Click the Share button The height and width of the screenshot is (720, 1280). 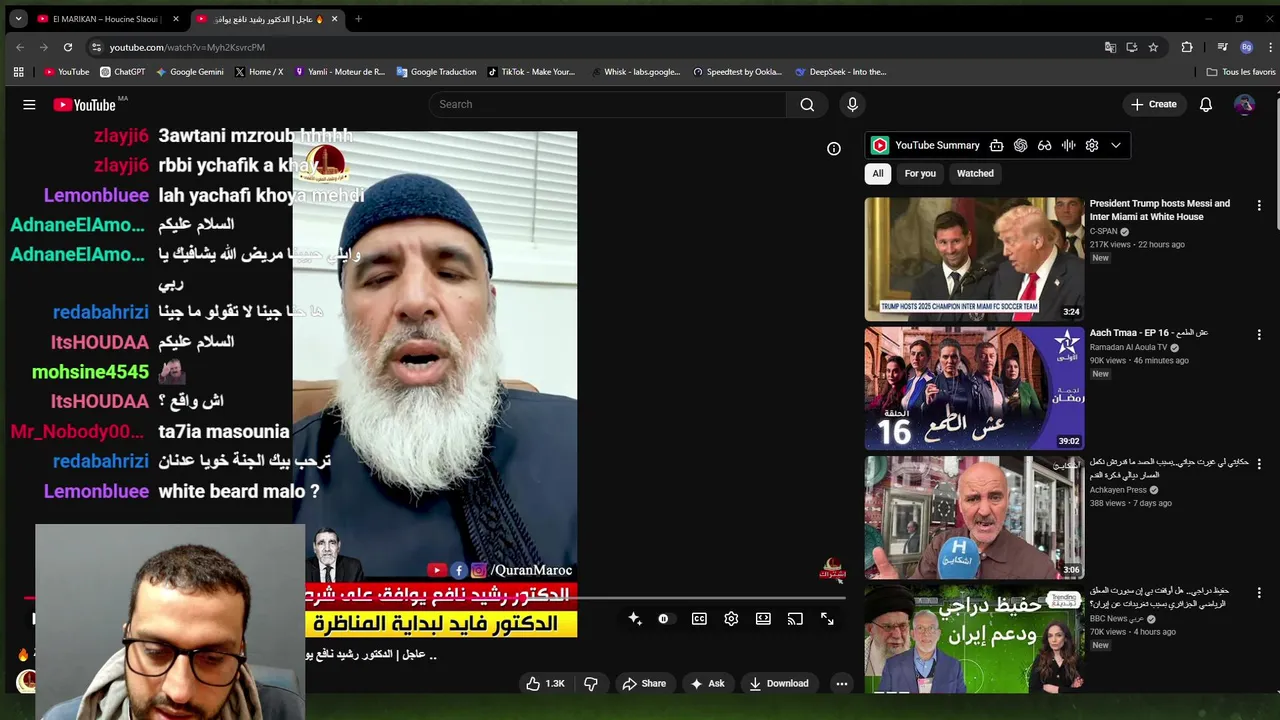643,684
